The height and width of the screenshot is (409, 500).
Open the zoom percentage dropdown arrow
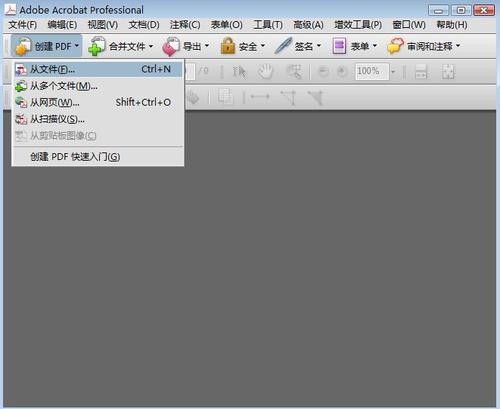point(393,72)
